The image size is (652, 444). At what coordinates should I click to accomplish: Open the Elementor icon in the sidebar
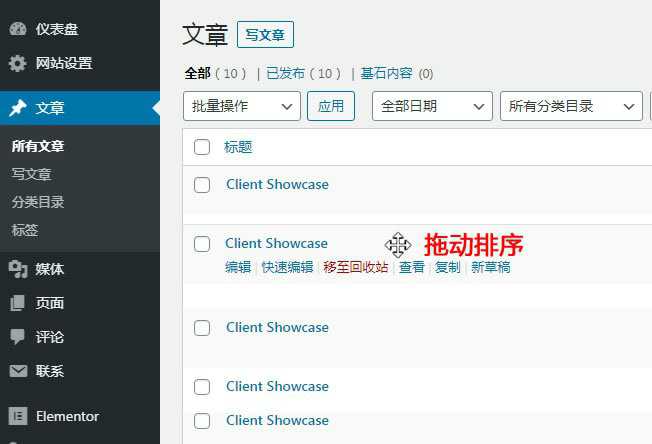[18, 416]
